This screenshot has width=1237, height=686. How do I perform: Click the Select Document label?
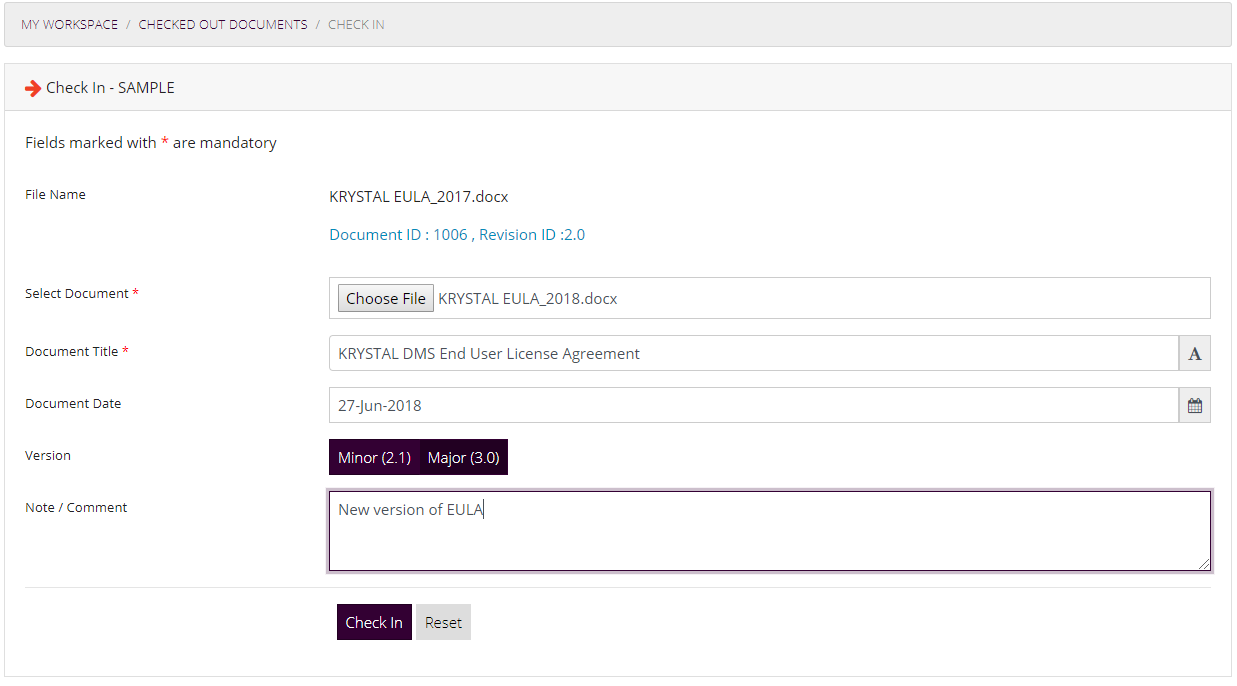(82, 294)
